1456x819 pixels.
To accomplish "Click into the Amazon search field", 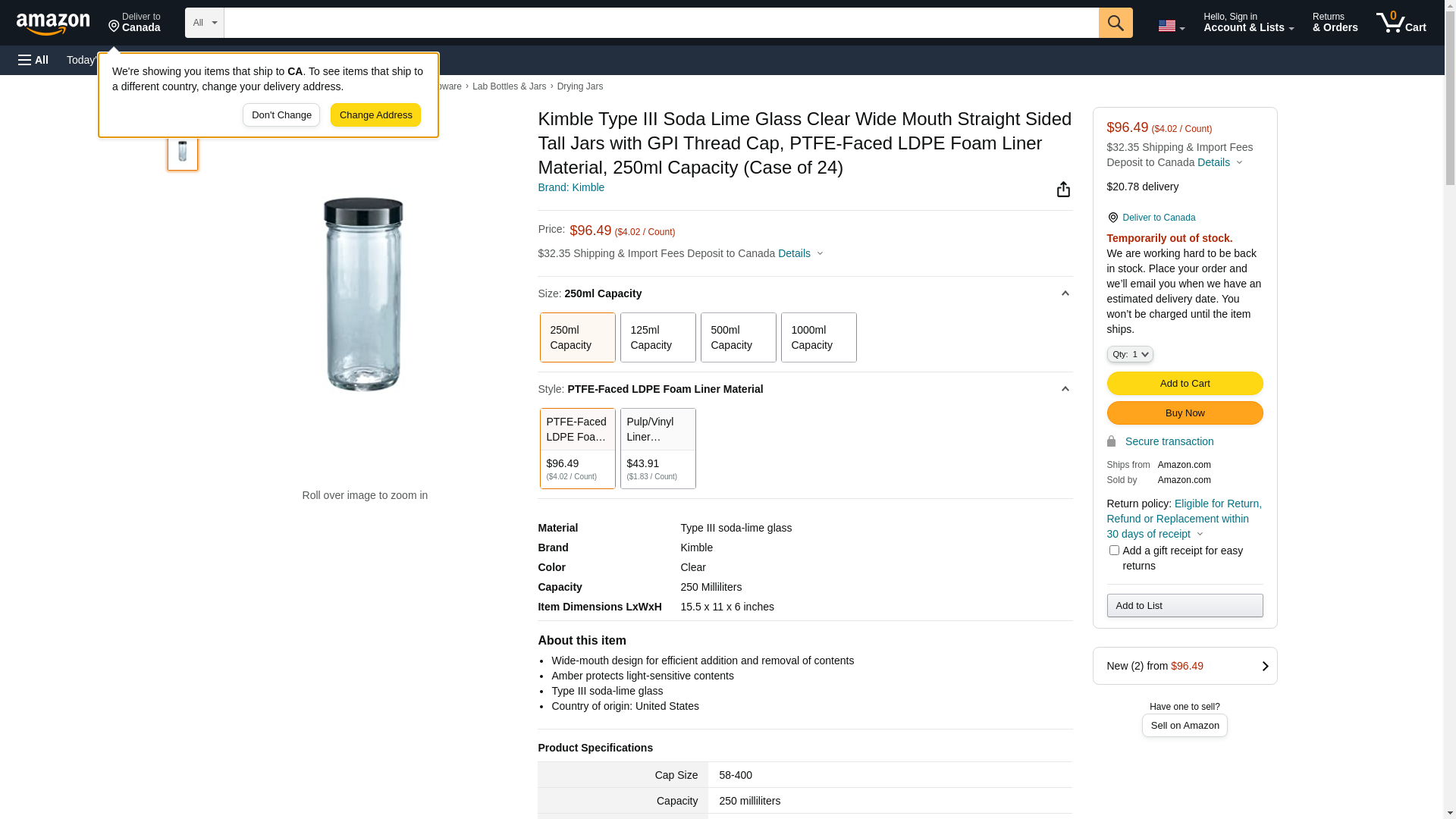I will (x=661, y=23).
